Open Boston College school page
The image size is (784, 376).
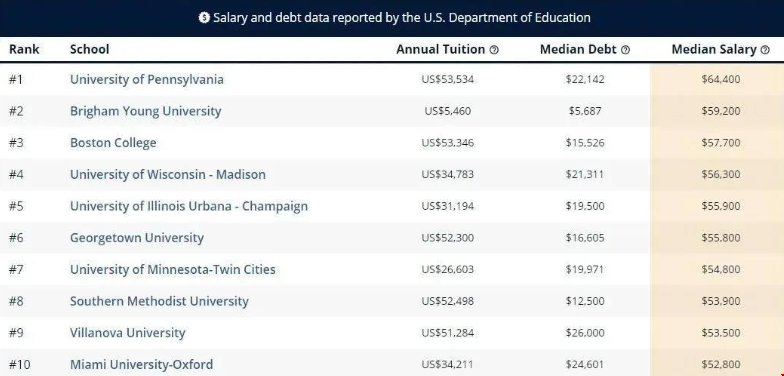[x=113, y=143]
